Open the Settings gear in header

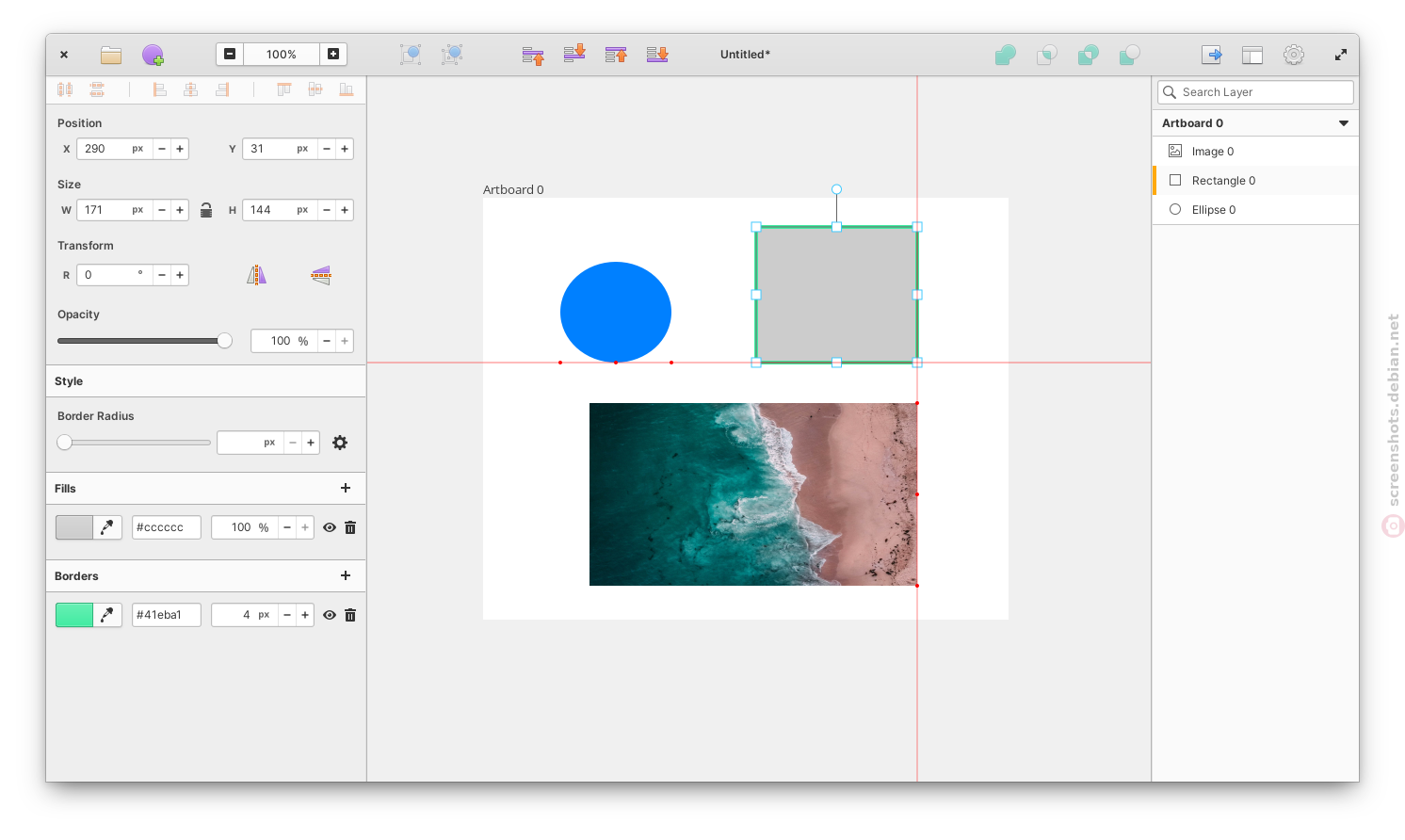pyautogui.click(x=1294, y=55)
